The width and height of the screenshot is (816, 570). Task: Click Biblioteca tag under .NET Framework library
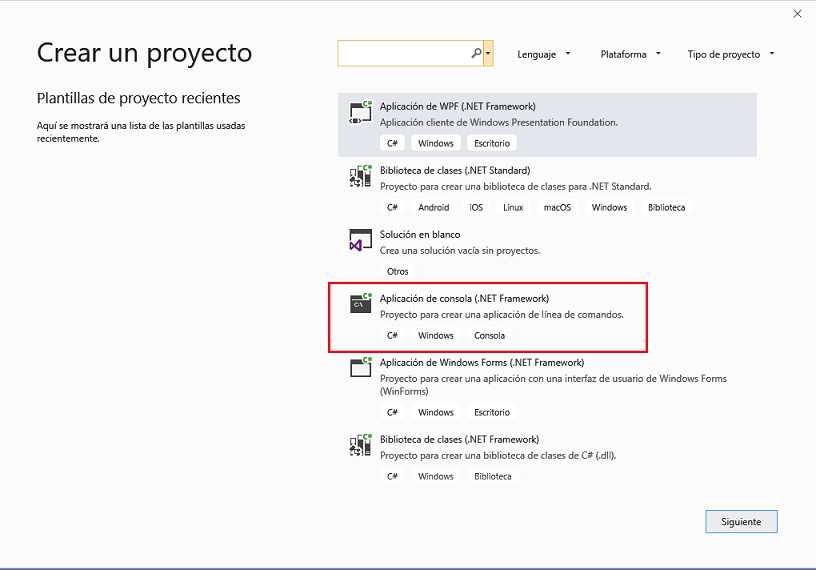click(493, 476)
